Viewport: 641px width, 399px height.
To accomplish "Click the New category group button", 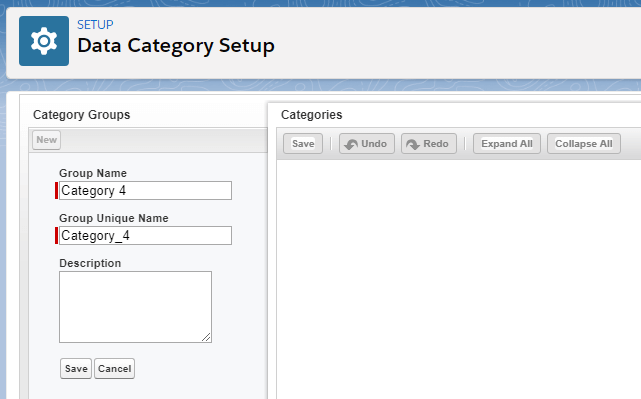I will [47, 140].
